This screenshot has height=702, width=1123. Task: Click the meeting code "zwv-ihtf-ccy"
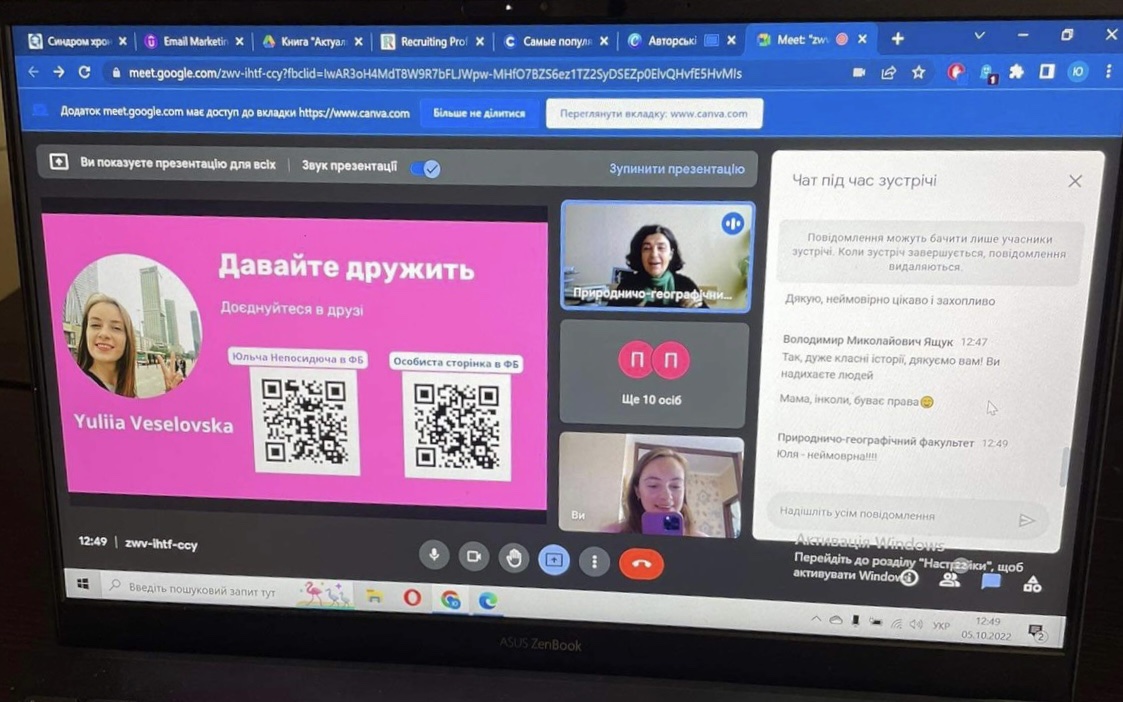[161, 544]
